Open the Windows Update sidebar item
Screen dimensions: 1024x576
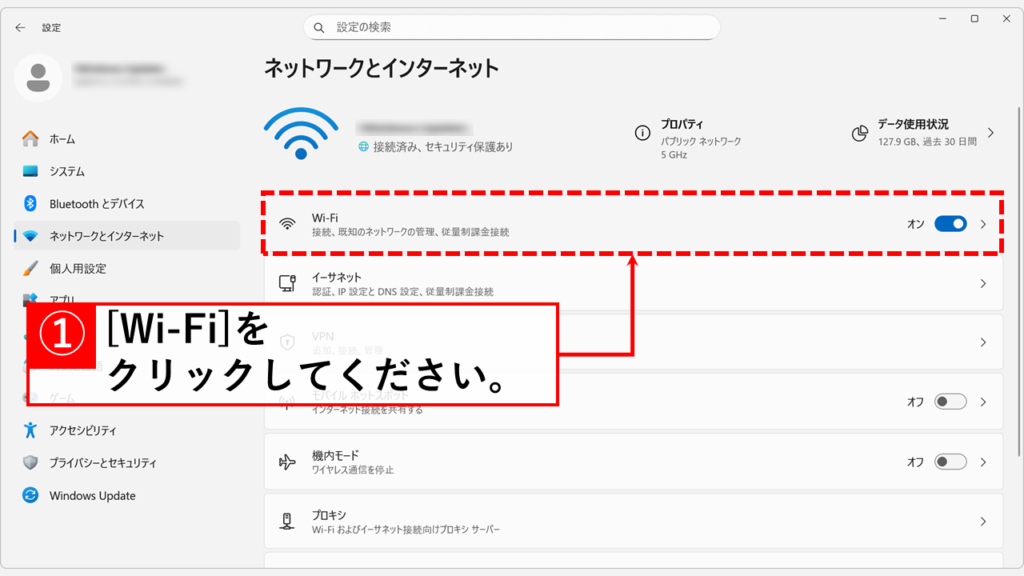pos(92,496)
